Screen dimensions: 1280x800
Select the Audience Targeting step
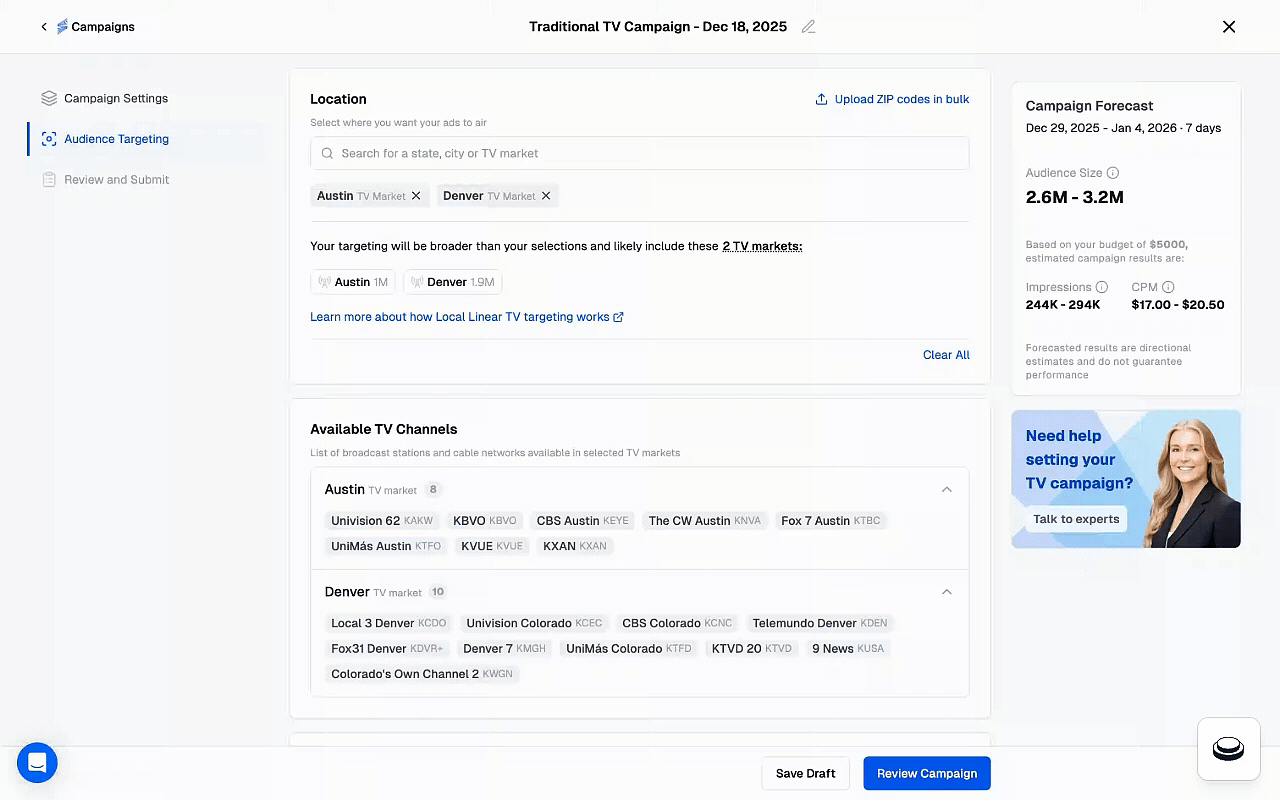(x=116, y=139)
